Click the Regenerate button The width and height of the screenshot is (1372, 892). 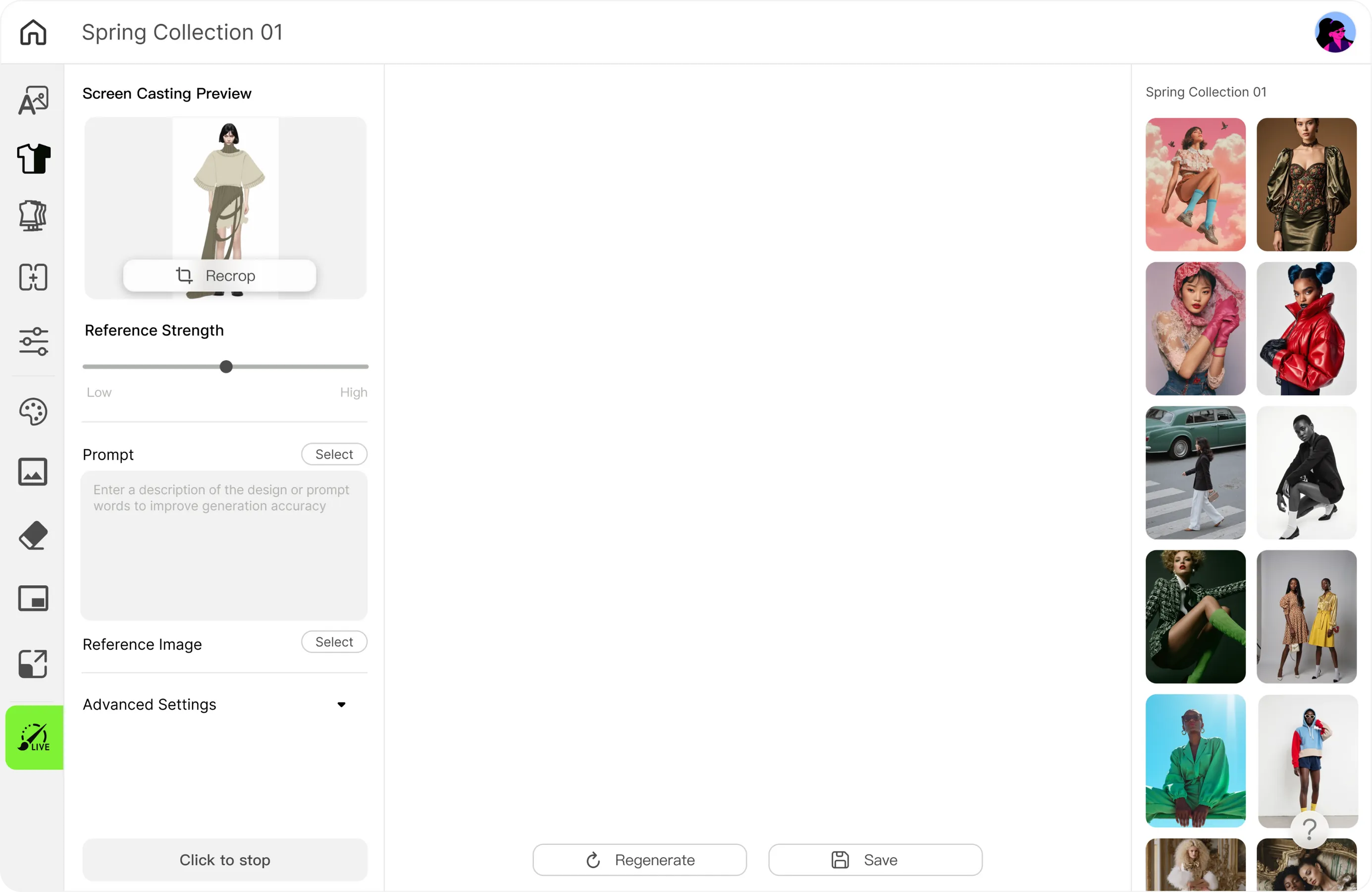point(639,860)
